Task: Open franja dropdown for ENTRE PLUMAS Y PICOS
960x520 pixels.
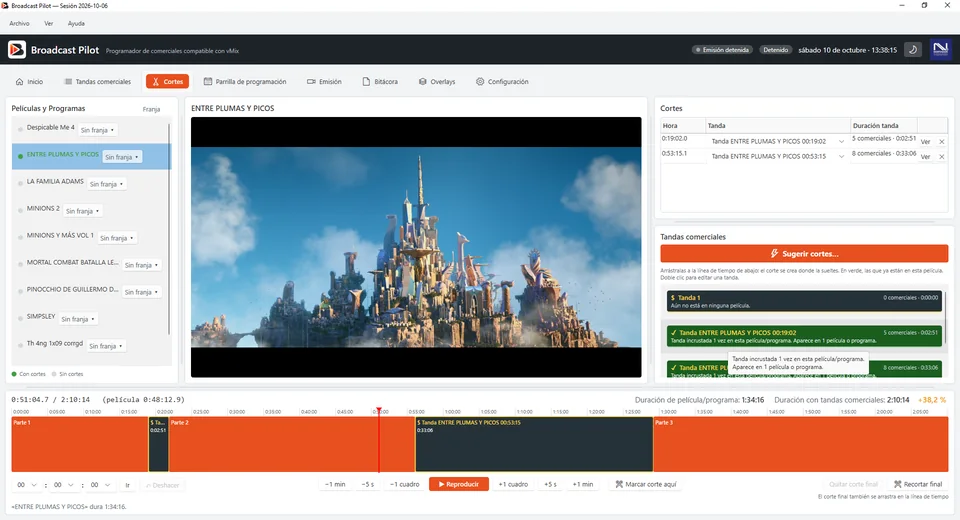Action: [122, 157]
